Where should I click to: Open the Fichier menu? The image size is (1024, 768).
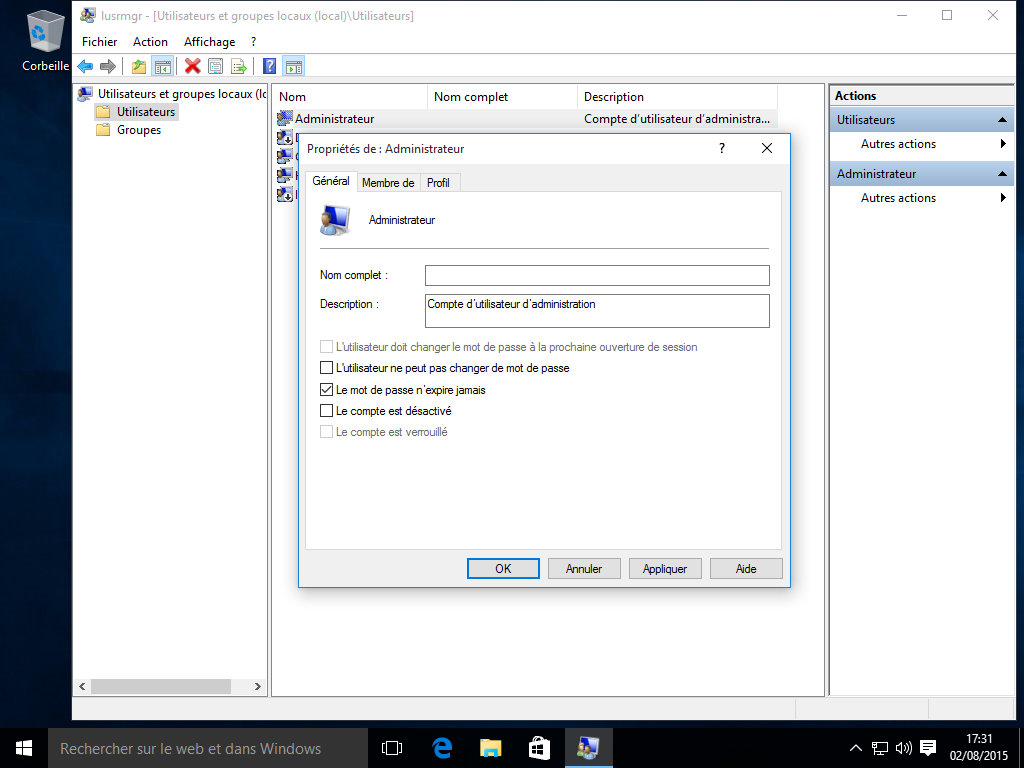[99, 41]
